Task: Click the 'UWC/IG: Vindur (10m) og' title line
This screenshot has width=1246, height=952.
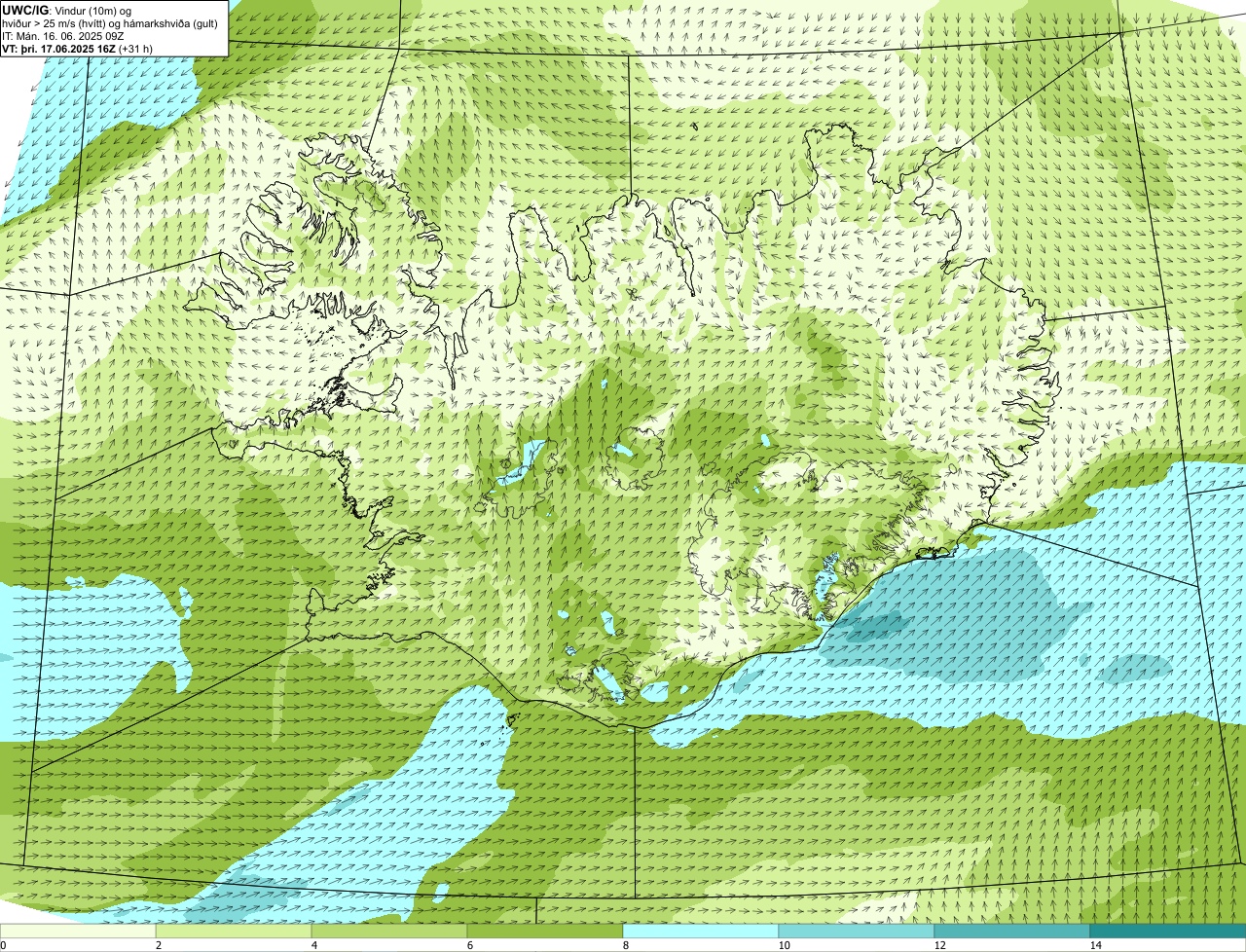Action: 66,11
